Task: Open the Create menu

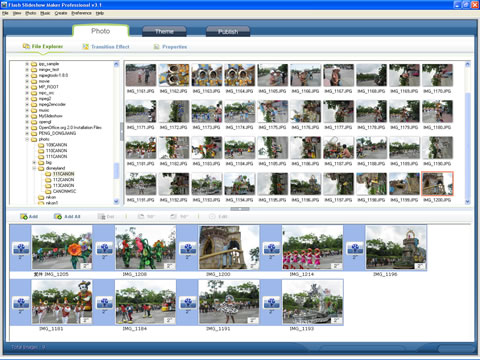Action: click(61, 13)
